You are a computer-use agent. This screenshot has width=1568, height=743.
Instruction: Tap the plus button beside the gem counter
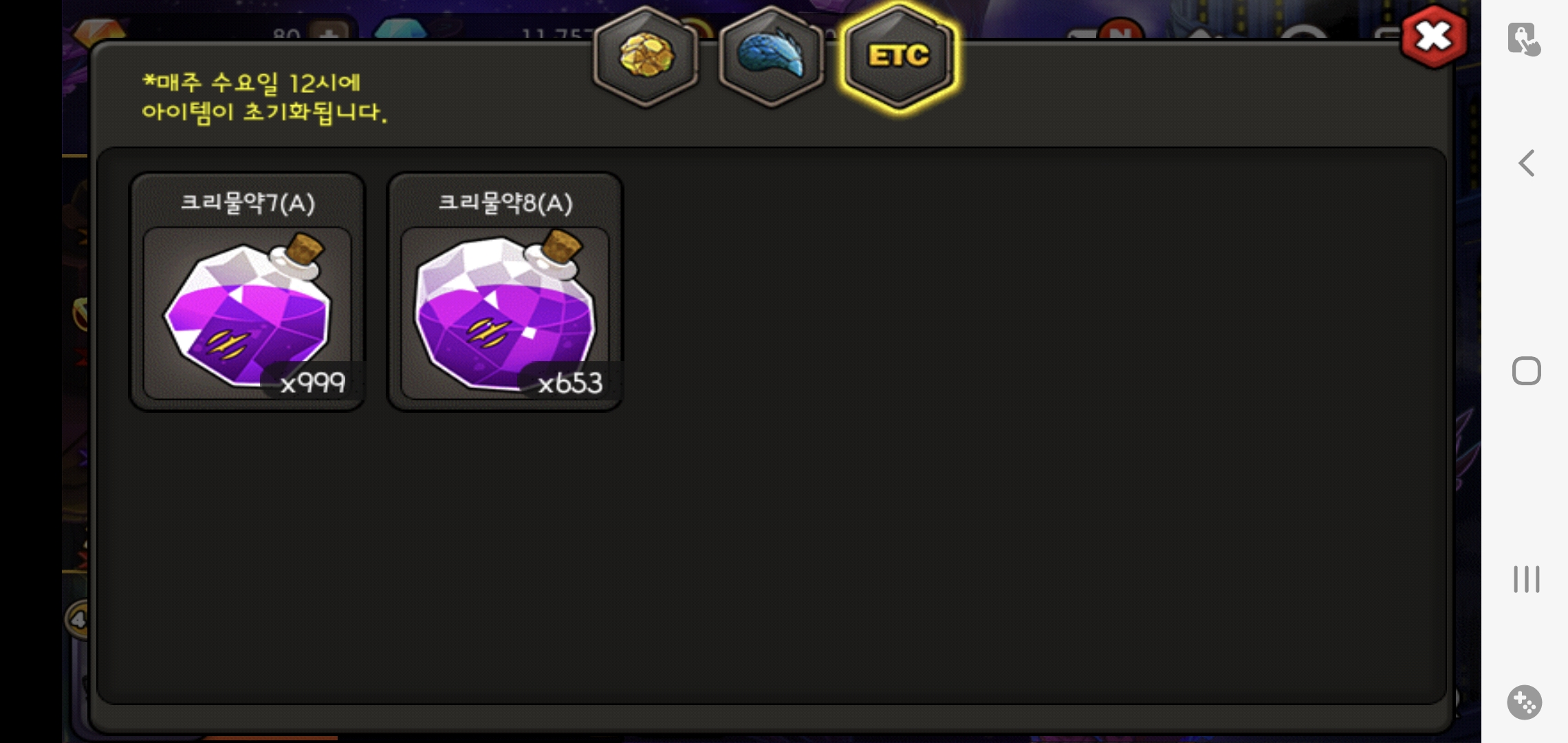tap(330, 31)
